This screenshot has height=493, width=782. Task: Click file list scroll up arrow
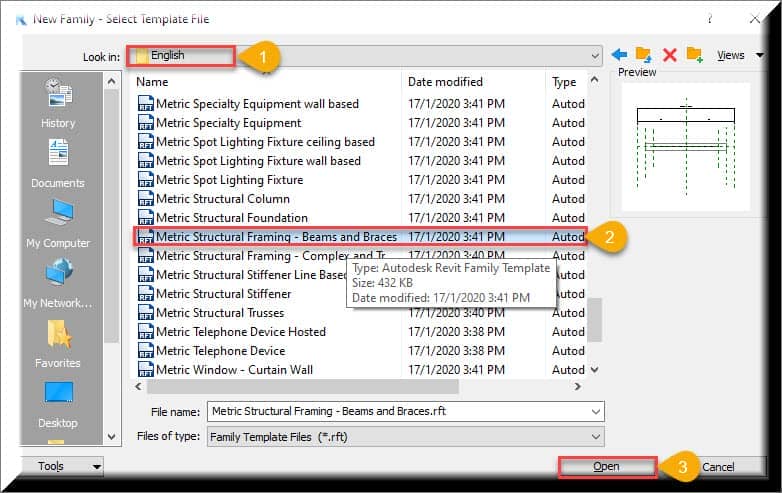pyautogui.click(x=594, y=80)
